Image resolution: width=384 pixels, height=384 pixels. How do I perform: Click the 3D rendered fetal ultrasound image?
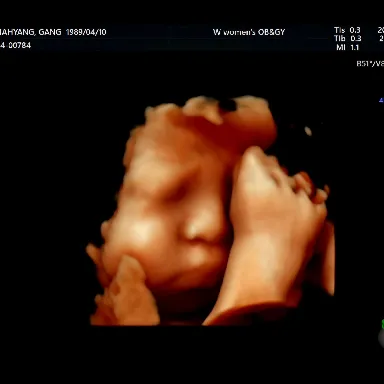pos(211,211)
